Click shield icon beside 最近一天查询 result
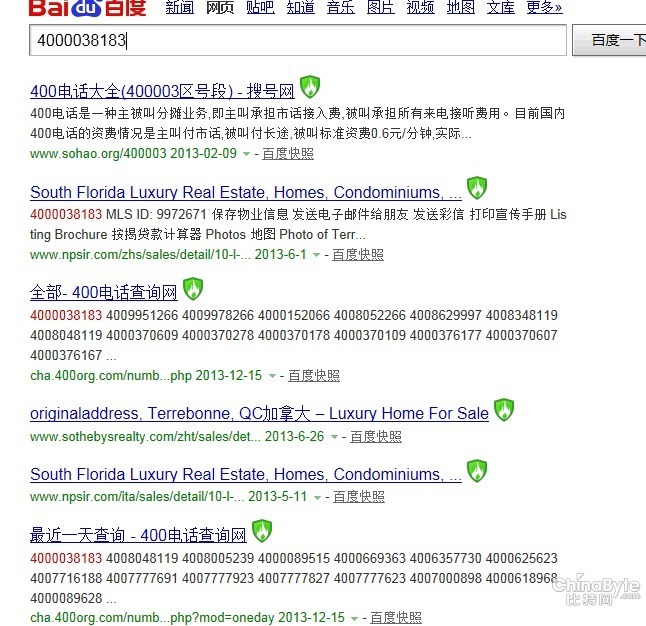 262,531
